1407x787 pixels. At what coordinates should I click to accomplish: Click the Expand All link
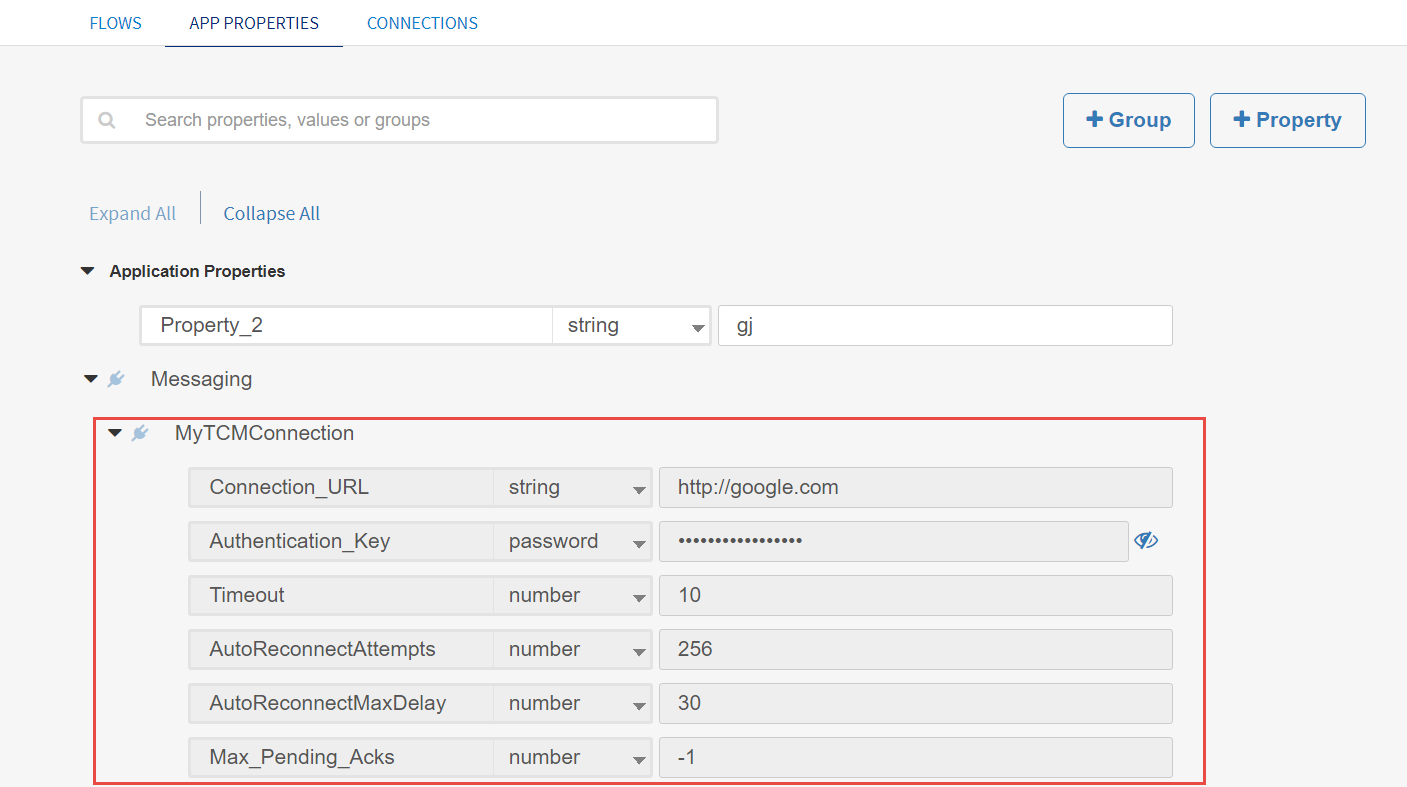coord(132,214)
